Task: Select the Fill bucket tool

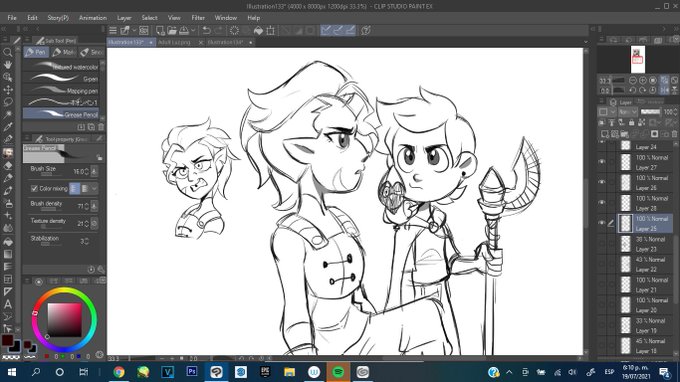Action: coord(8,242)
